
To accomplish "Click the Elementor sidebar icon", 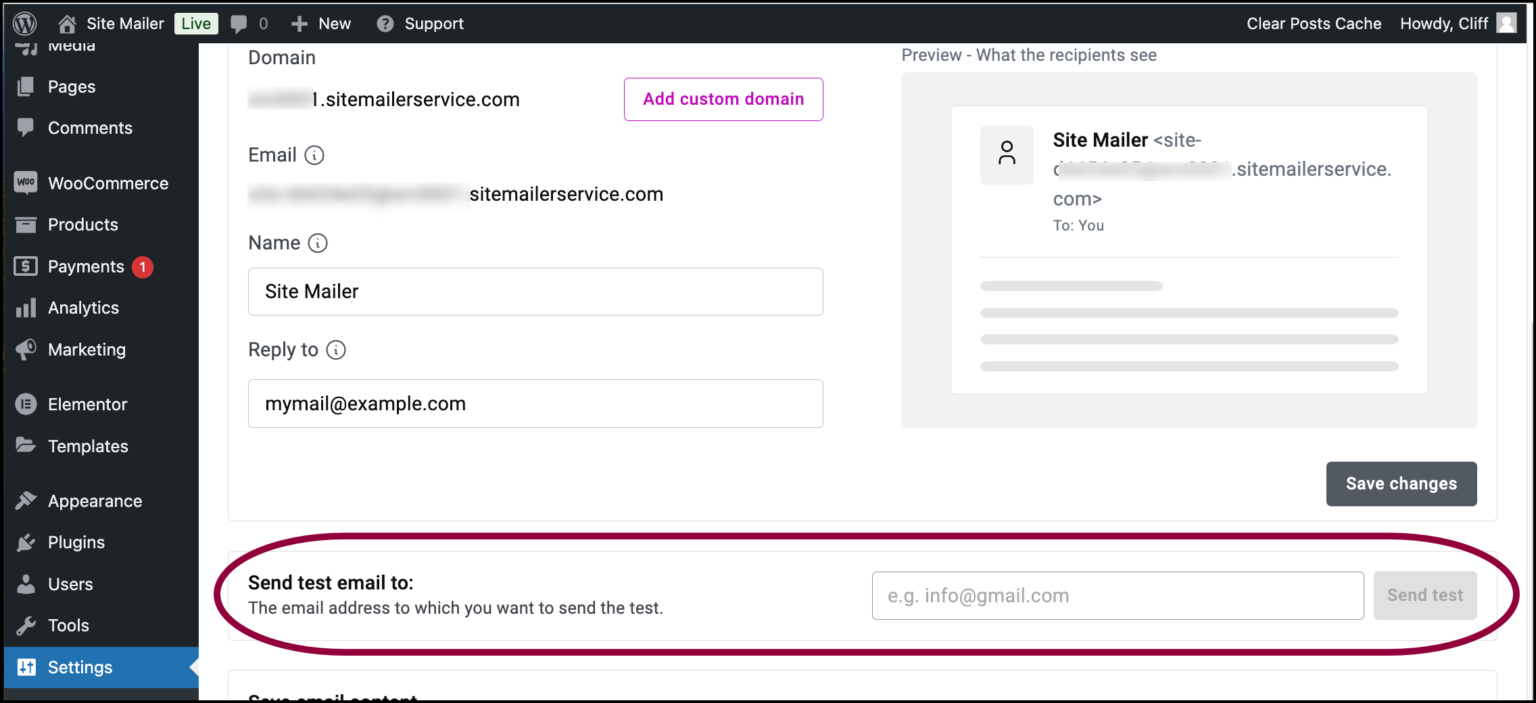I will pyautogui.click(x=26, y=405).
